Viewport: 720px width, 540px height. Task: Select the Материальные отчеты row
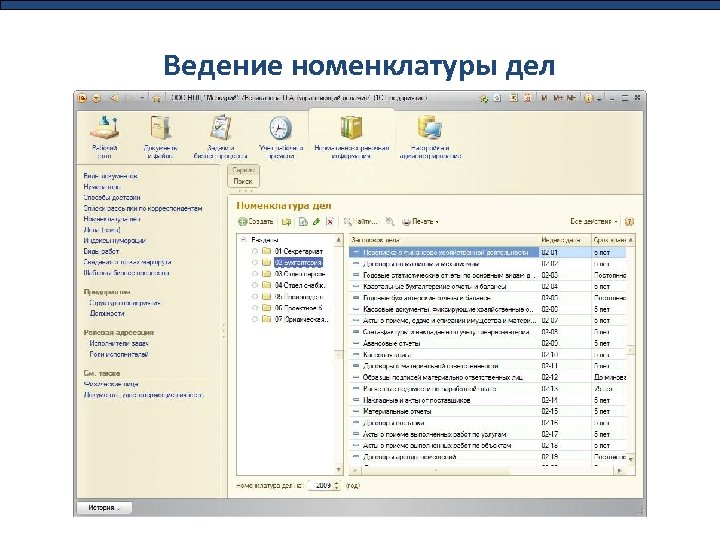(x=488, y=411)
